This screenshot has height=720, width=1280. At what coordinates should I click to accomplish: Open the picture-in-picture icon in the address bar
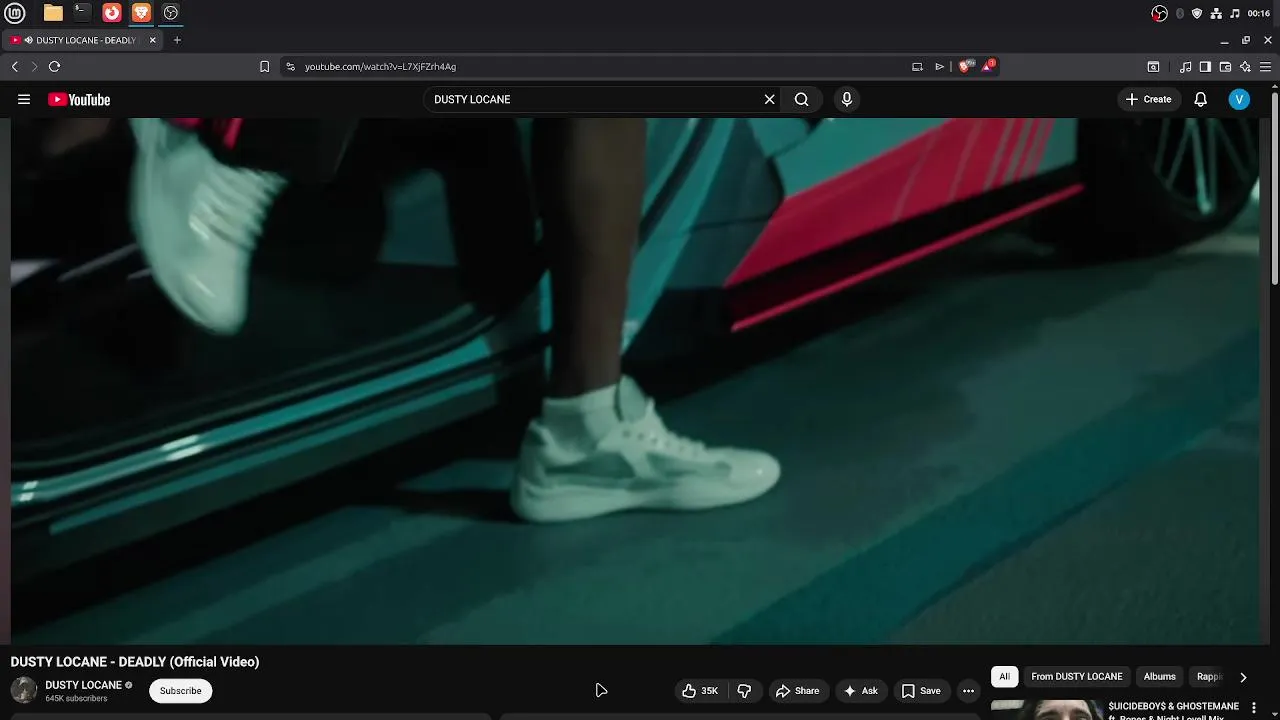[917, 67]
